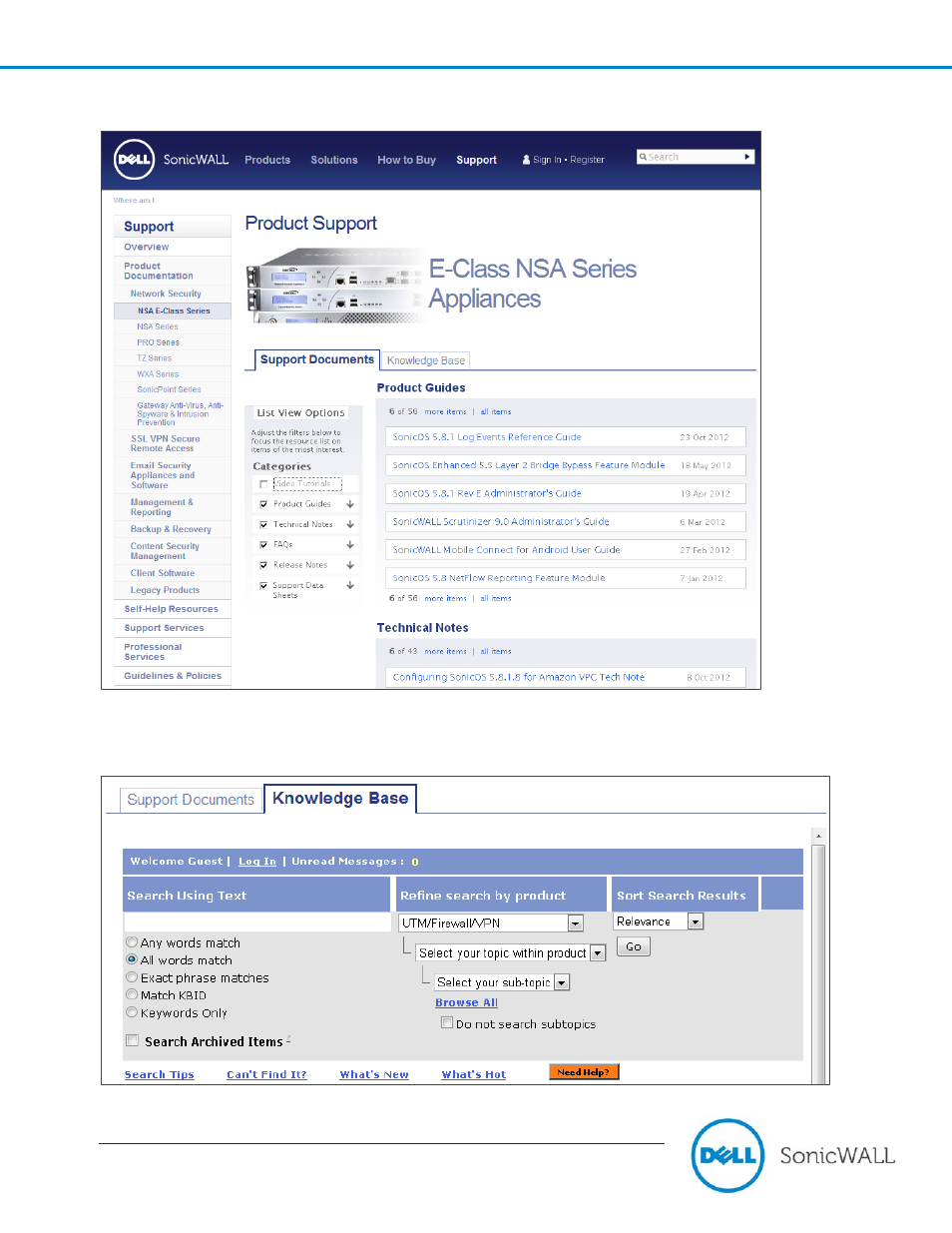
Task: Open the Select your sub-topic dropdown
Action: click(x=501, y=982)
